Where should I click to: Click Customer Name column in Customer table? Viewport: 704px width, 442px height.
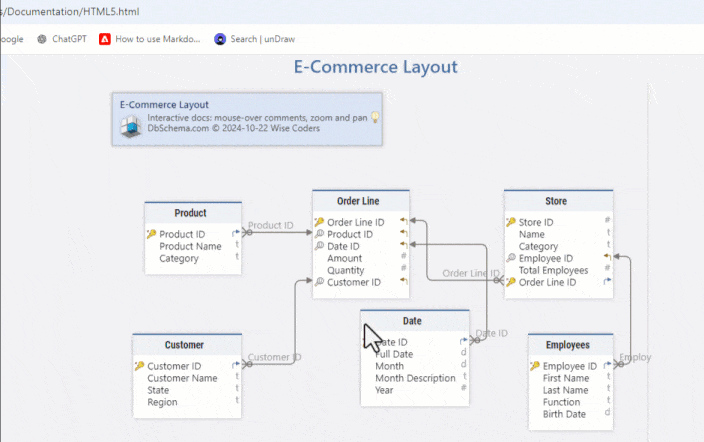[182, 378]
